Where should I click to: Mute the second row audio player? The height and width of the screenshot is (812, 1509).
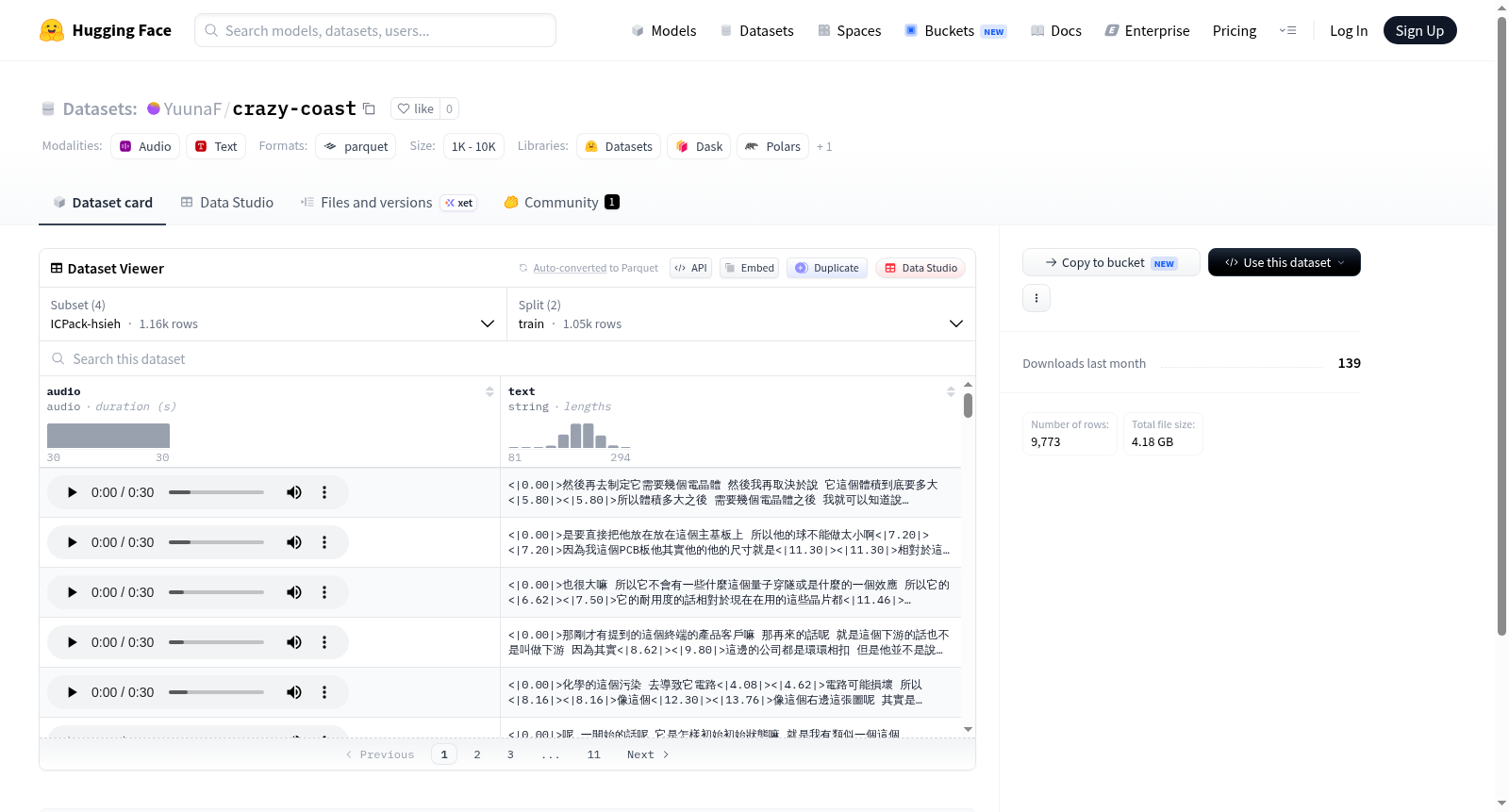[x=294, y=542]
